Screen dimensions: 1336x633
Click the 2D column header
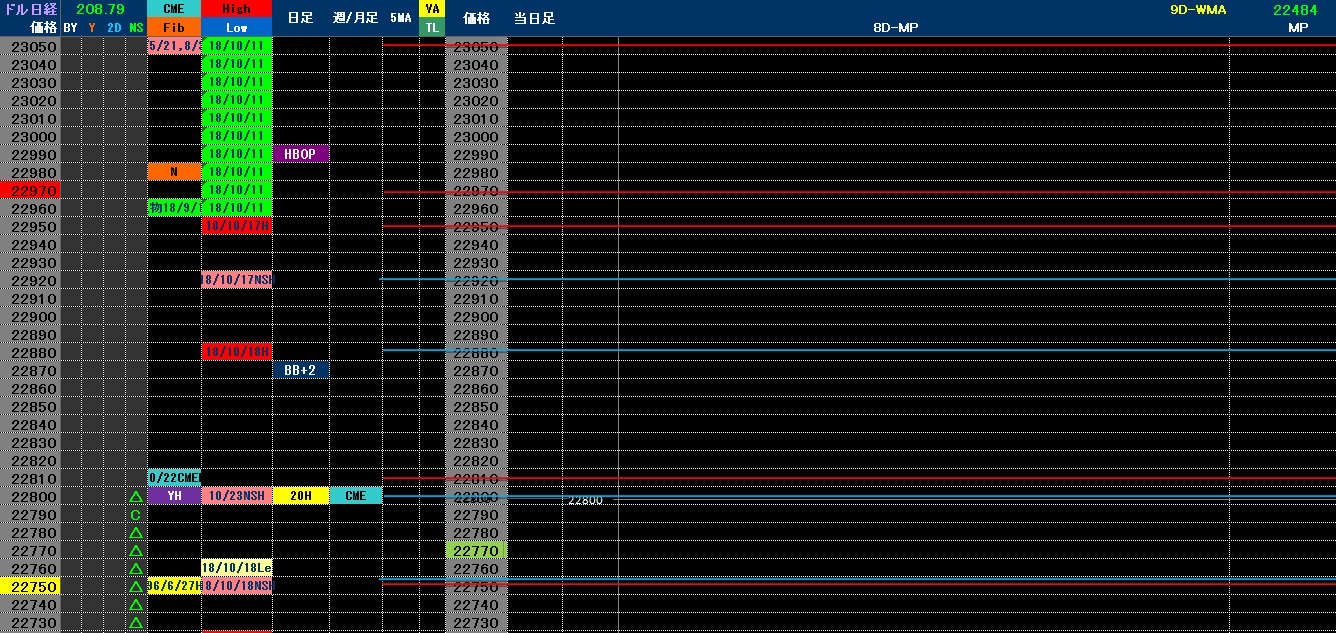point(114,28)
